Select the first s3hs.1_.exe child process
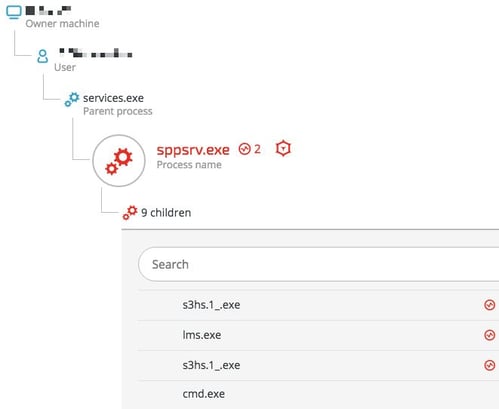Image resolution: width=499 pixels, height=409 pixels. tap(211, 305)
